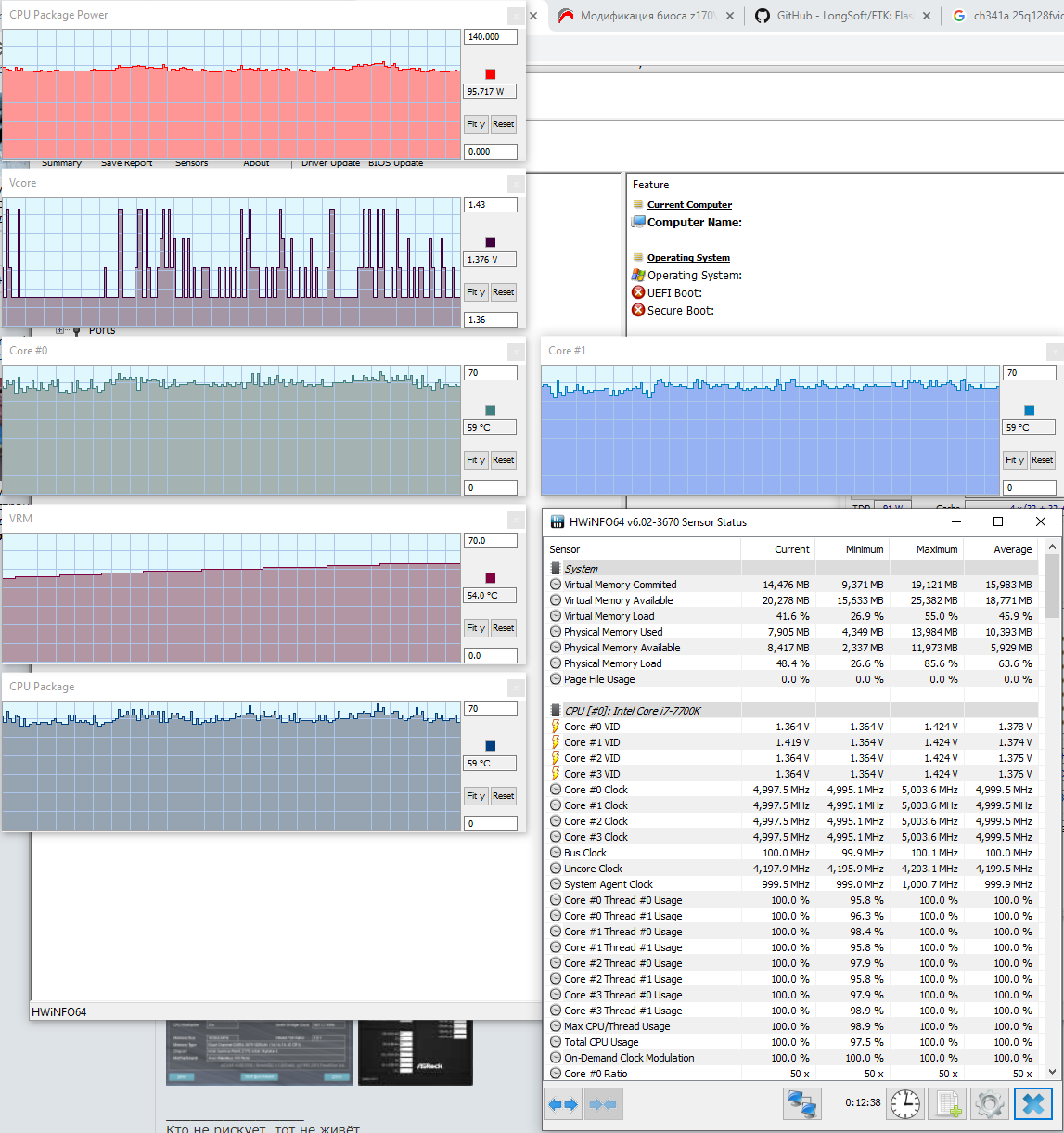
Task: Open the remote network monitoring icon
Action: pos(802,1104)
